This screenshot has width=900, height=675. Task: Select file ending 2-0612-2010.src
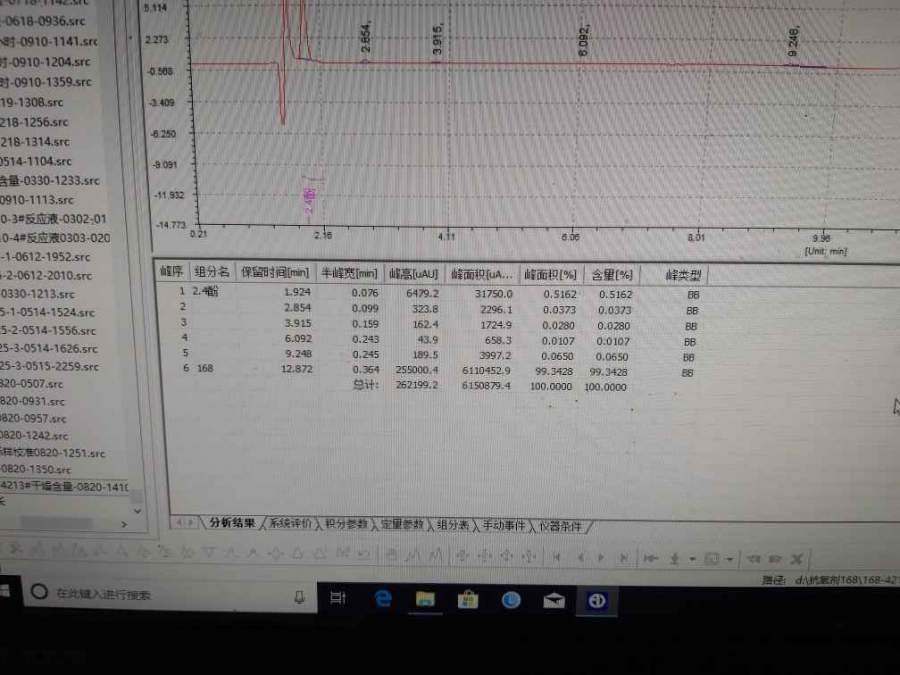click(x=46, y=276)
